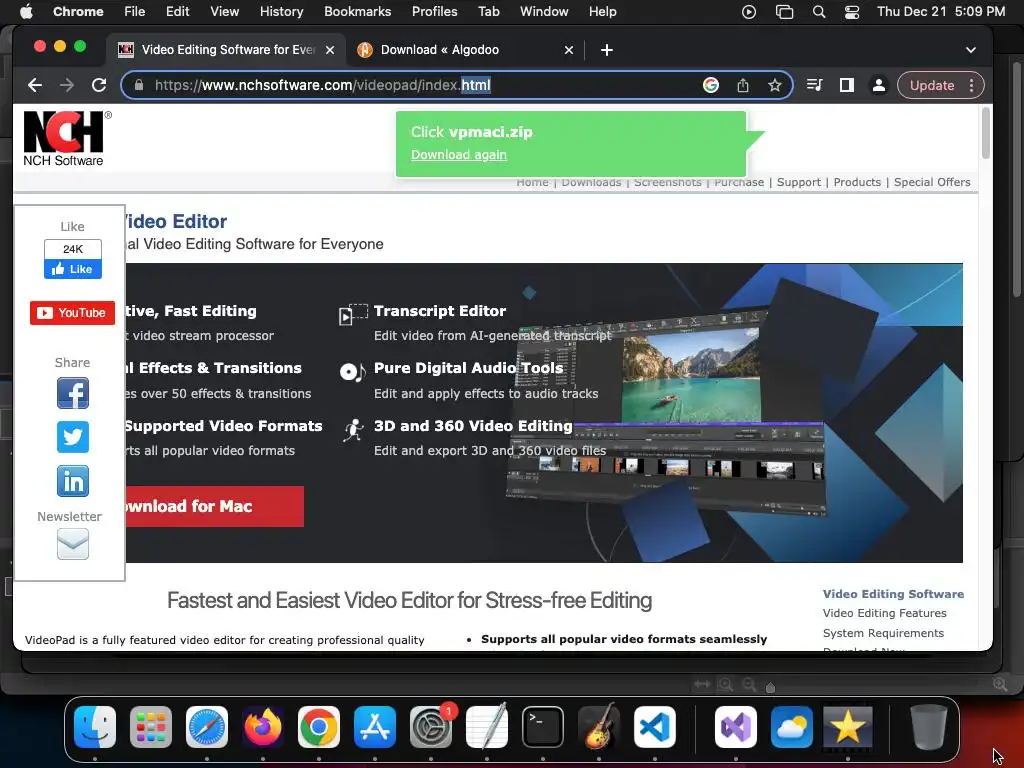The image size is (1024, 768).
Task: Click the red YouTube button
Action: 72,313
